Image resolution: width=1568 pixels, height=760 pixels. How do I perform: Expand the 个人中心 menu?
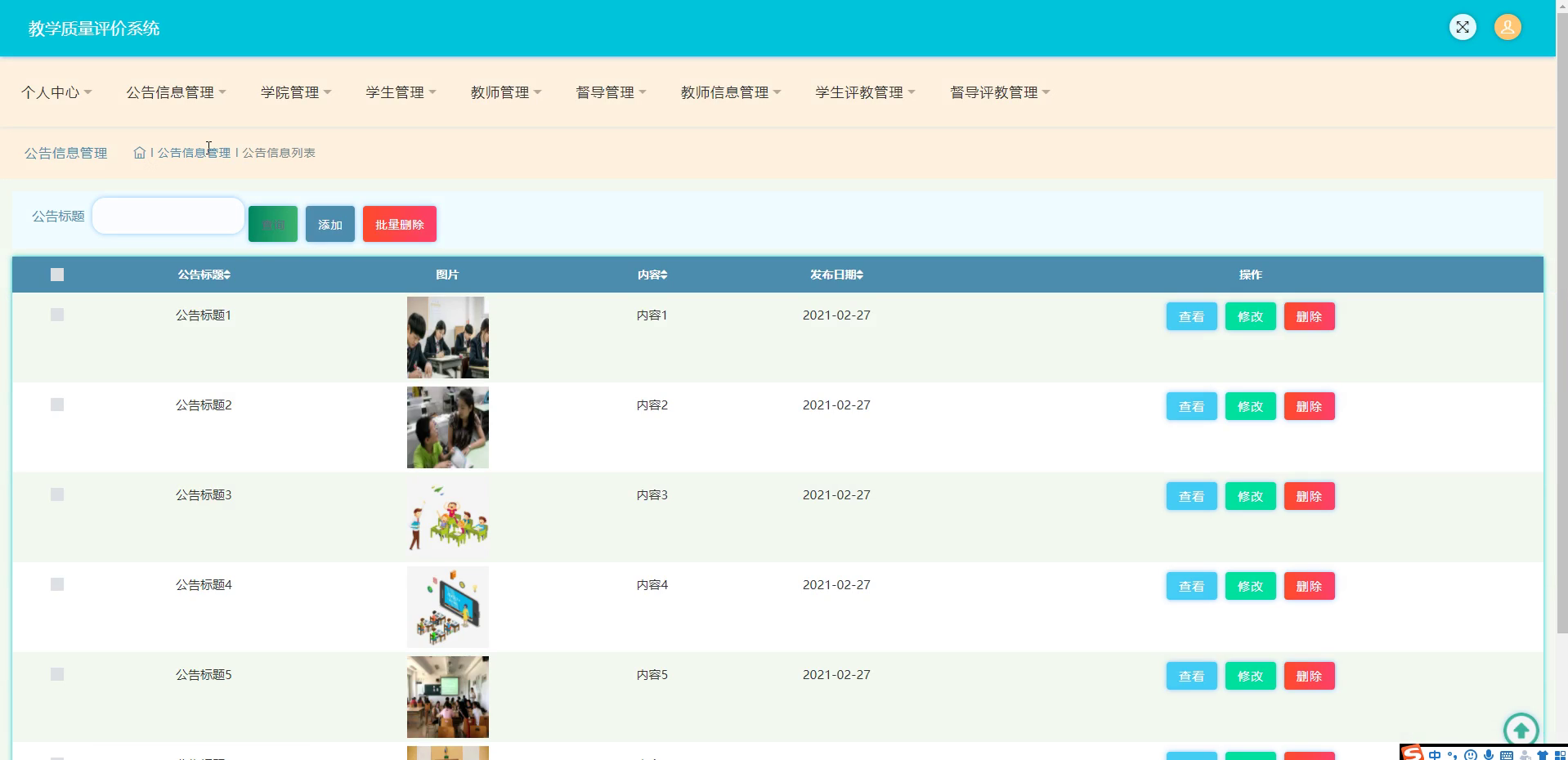56,92
